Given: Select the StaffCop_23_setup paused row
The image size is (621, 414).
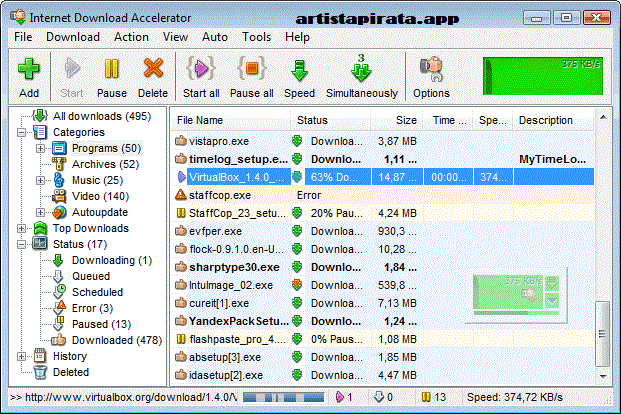Looking at the screenshot, I should (383, 213).
